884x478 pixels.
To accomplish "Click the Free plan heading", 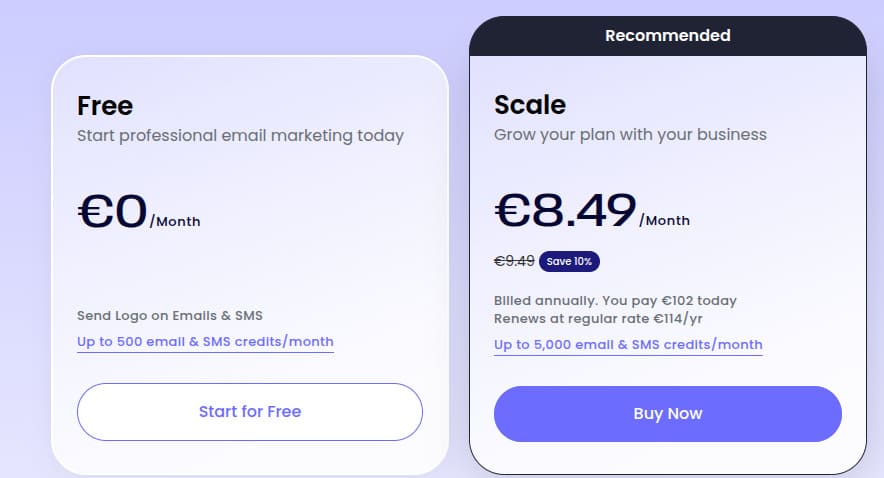I will pyautogui.click(x=105, y=106).
